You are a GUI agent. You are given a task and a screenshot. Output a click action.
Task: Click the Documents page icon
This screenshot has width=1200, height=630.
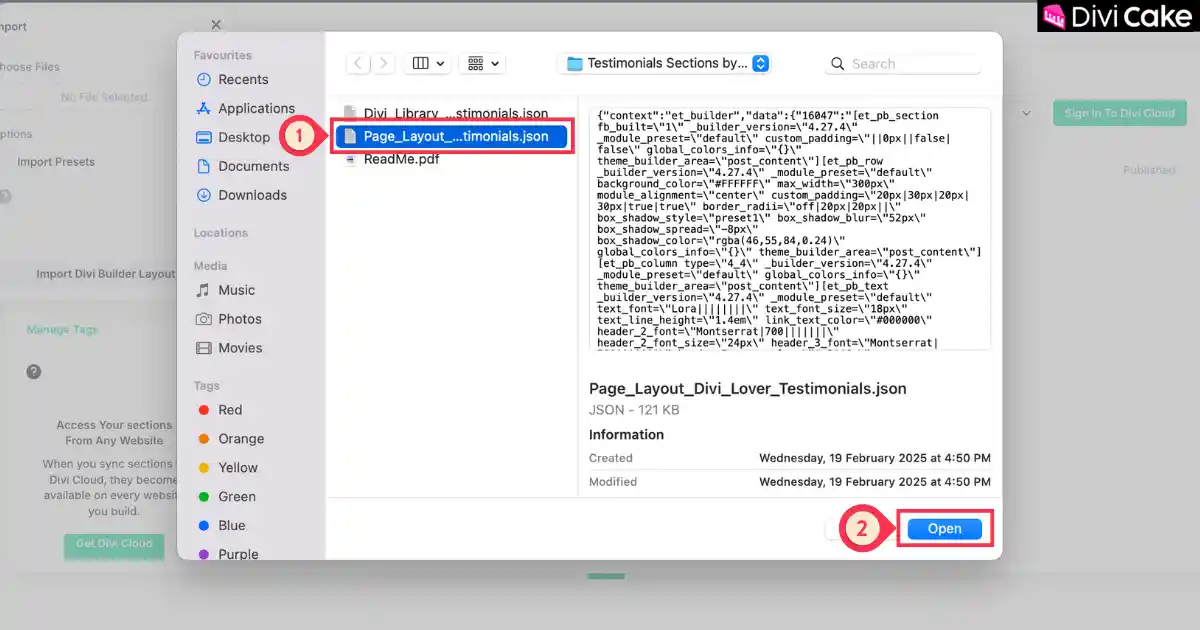tap(204, 166)
